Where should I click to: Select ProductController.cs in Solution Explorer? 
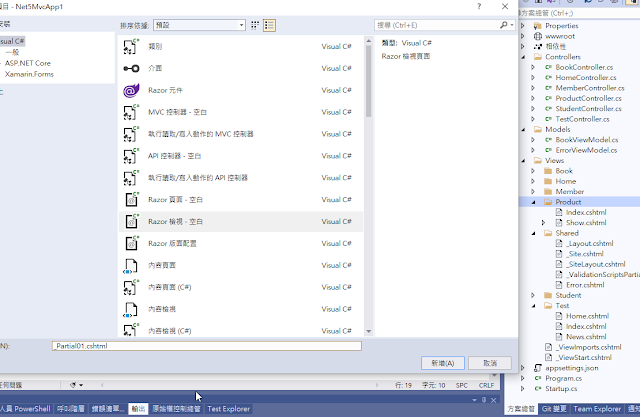(x=588, y=98)
